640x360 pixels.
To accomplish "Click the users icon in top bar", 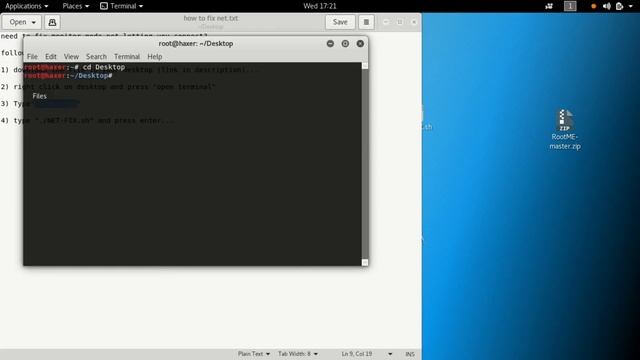I will (x=549, y=6).
